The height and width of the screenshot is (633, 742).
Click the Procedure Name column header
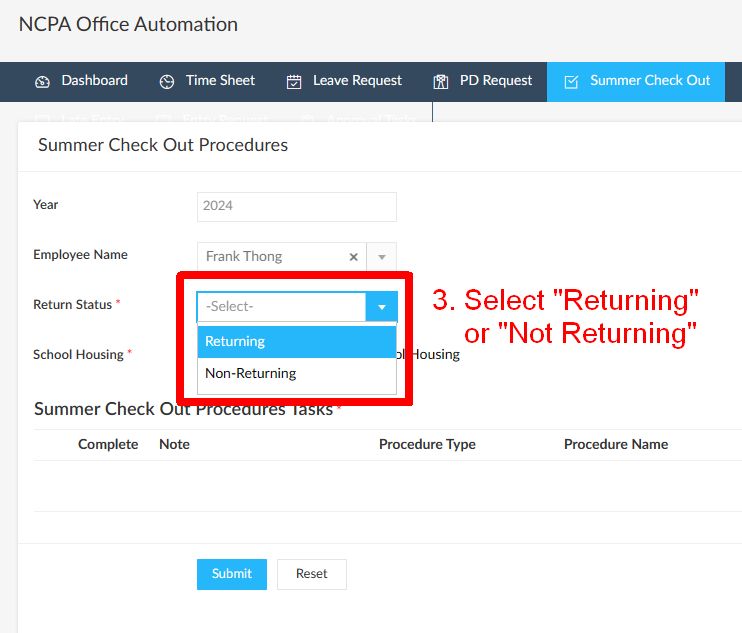point(615,444)
